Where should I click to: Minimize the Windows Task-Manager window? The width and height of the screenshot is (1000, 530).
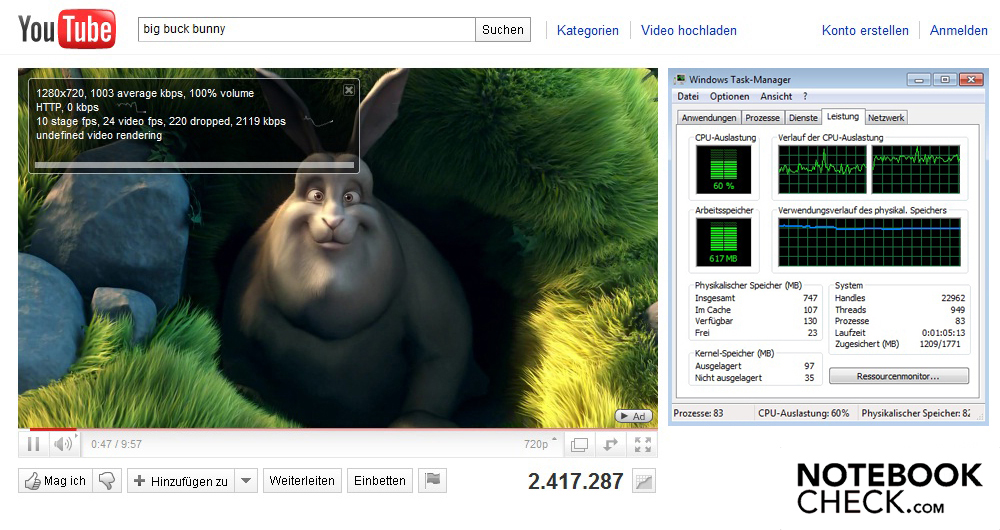click(x=918, y=80)
